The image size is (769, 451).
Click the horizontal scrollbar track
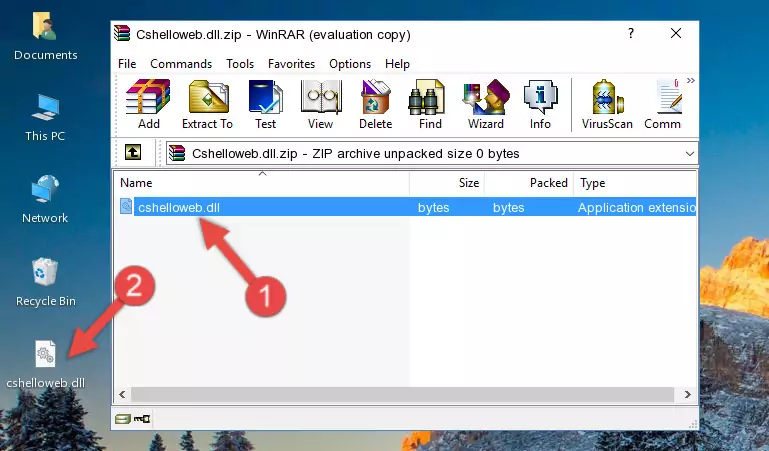[402, 394]
